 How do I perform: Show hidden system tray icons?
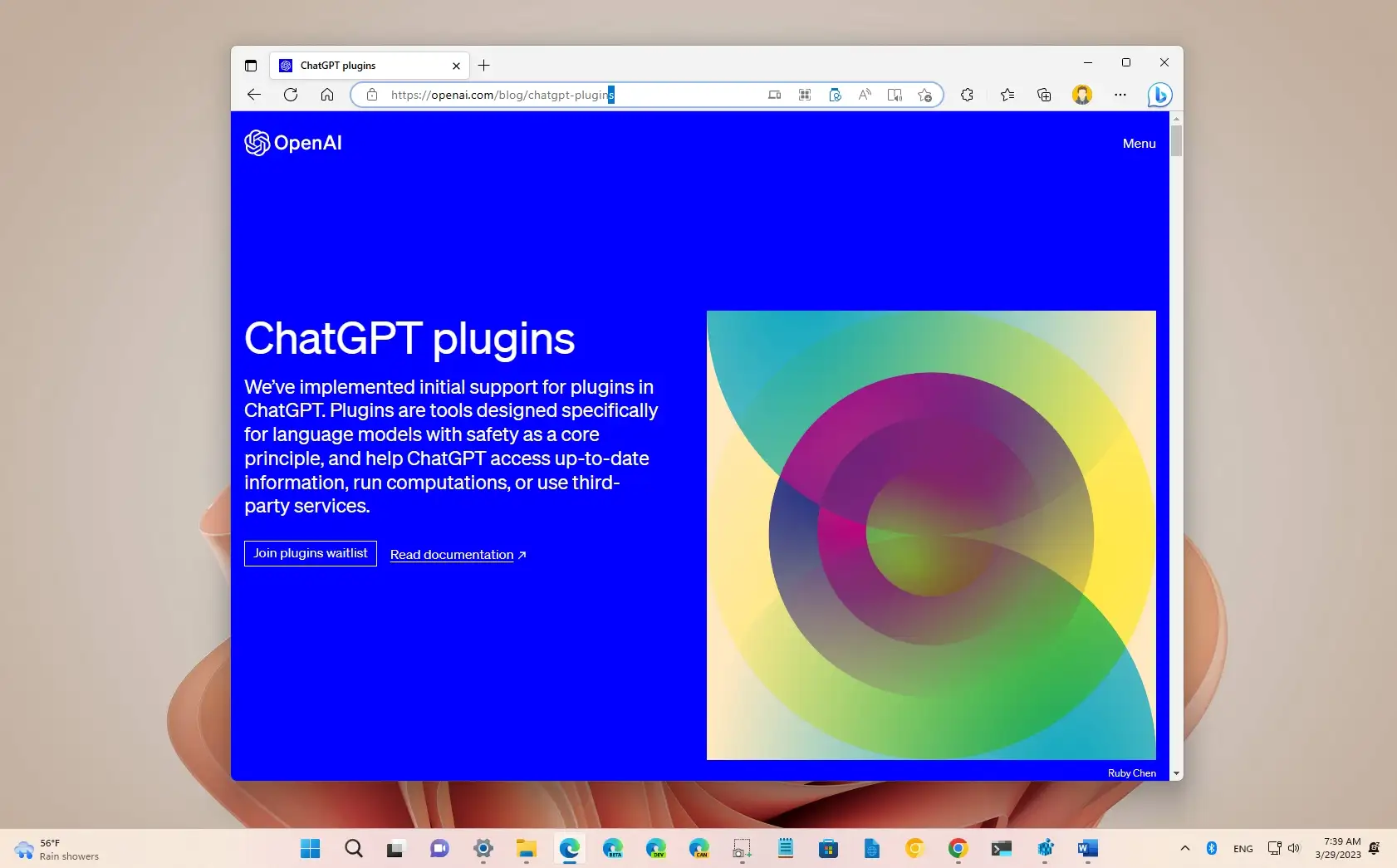pyautogui.click(x=1185, y=848)
